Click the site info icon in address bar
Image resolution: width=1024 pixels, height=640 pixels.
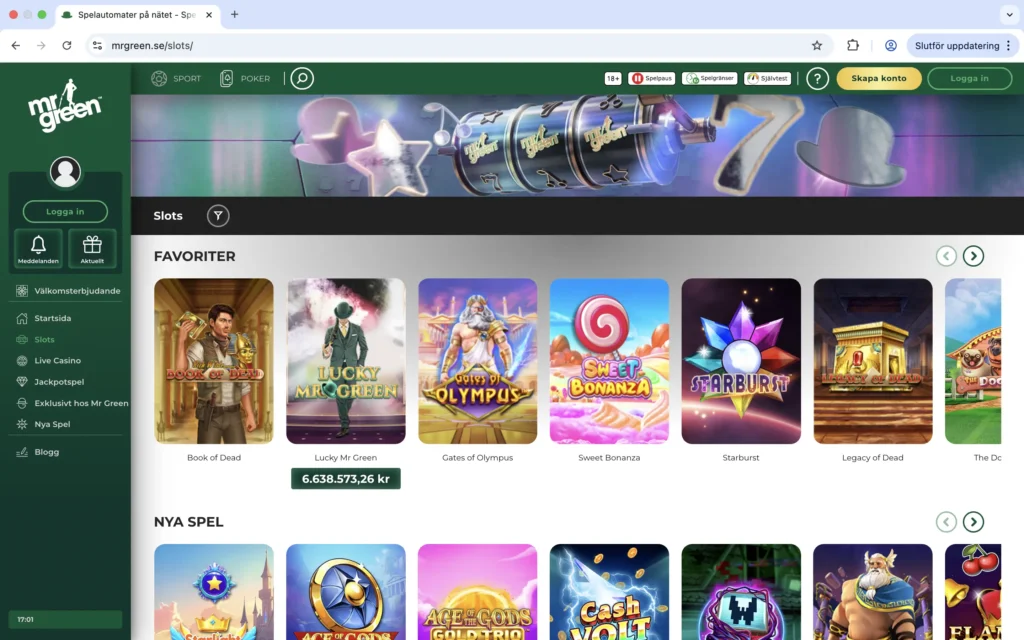point(97,46)
